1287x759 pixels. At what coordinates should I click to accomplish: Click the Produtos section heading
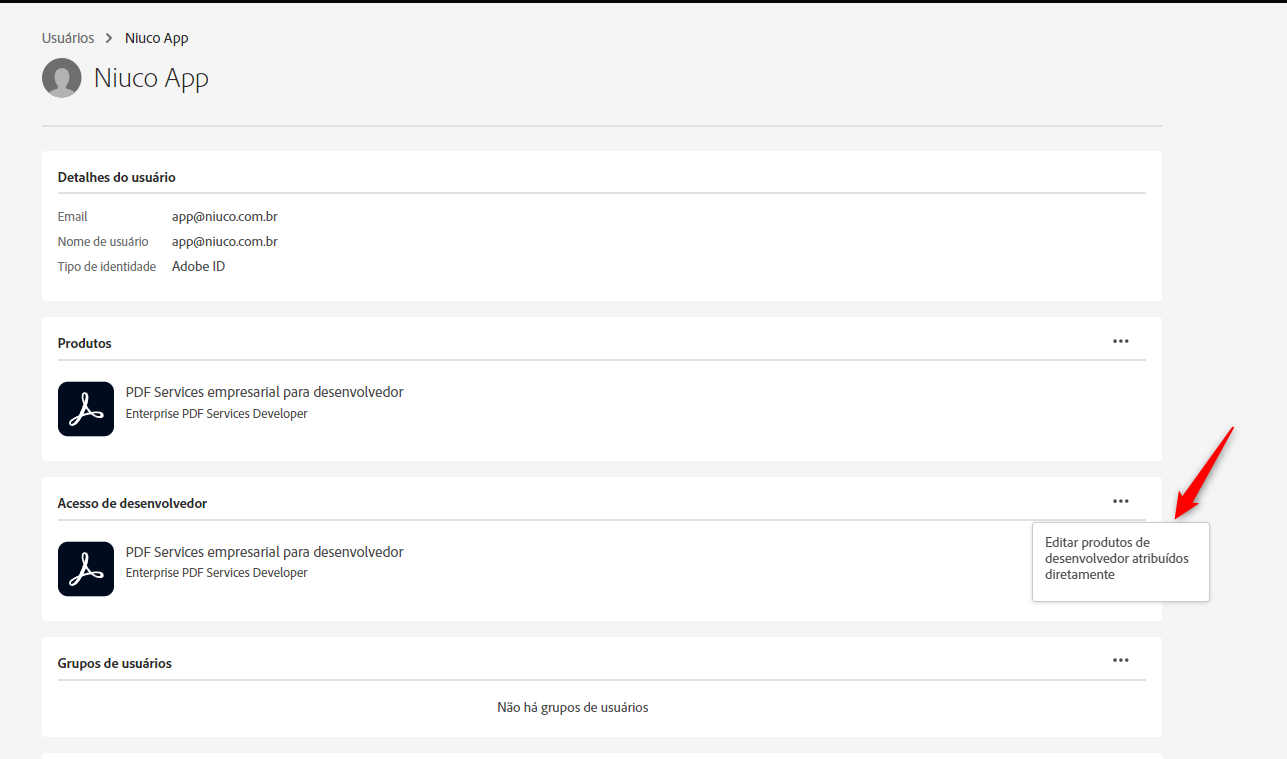click(x=85, y=343)
